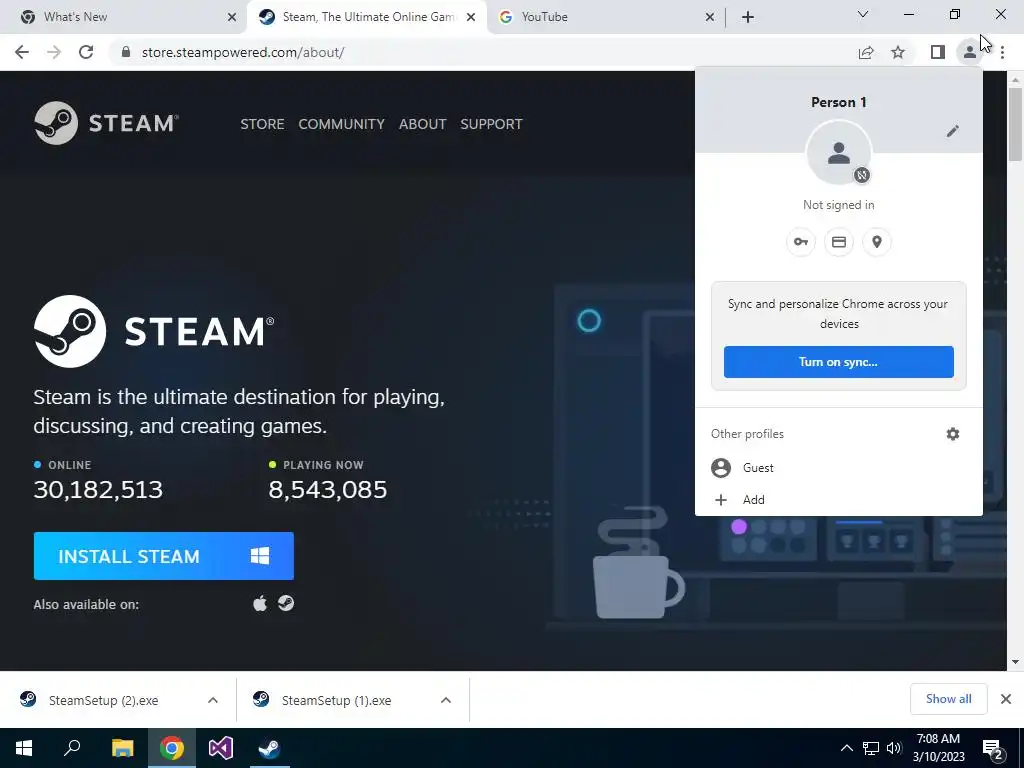Viewport: 1024px width, 768px height.
Task: Click the page vertical scrollbar thumb
Action: tap(1015, 123)
